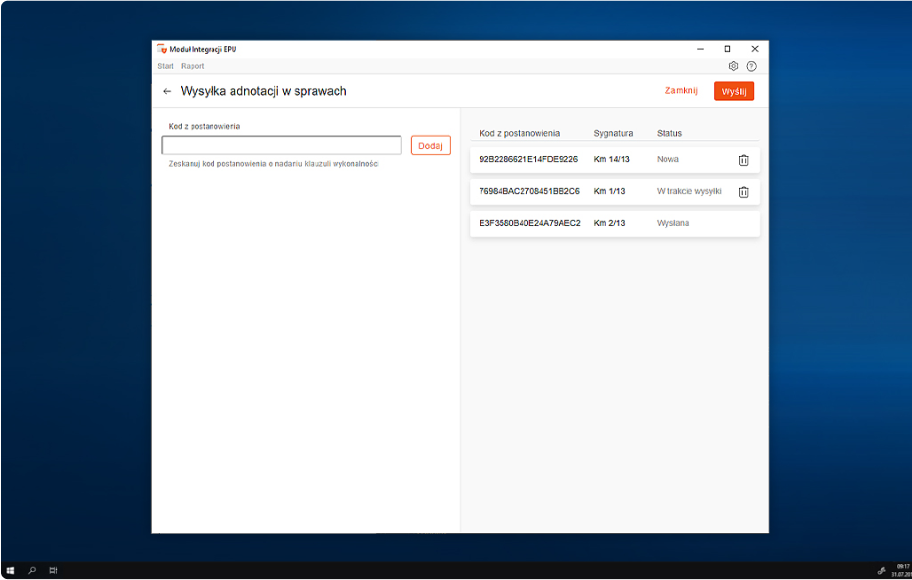Delete the Km 14/13 row with trash icon
Viewport: 912px width, 580px height.
[x=743, y=160]
